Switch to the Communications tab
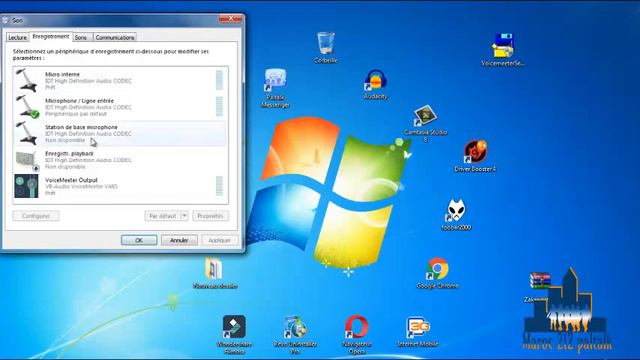Viewport: 640px width, 360px height. point(115,38)
